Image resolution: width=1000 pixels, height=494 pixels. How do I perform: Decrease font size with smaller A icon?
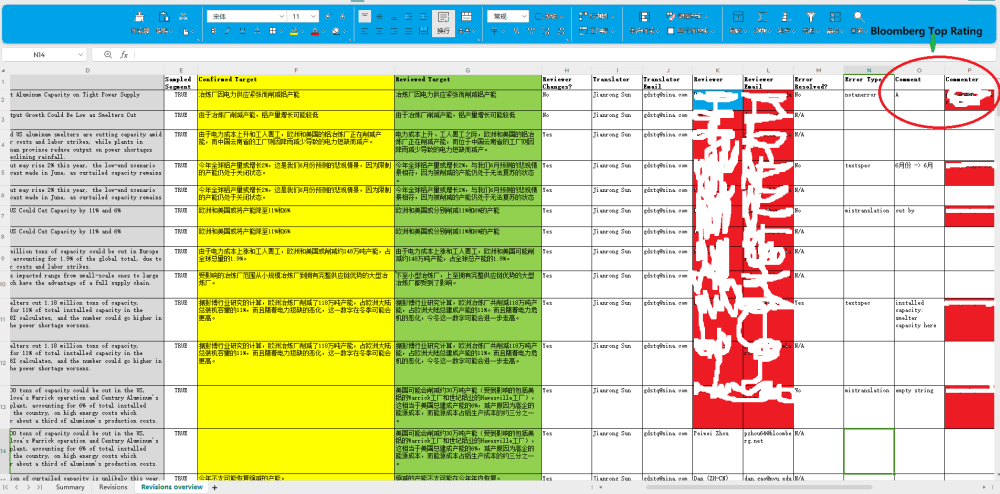click(x=342, y=17)
